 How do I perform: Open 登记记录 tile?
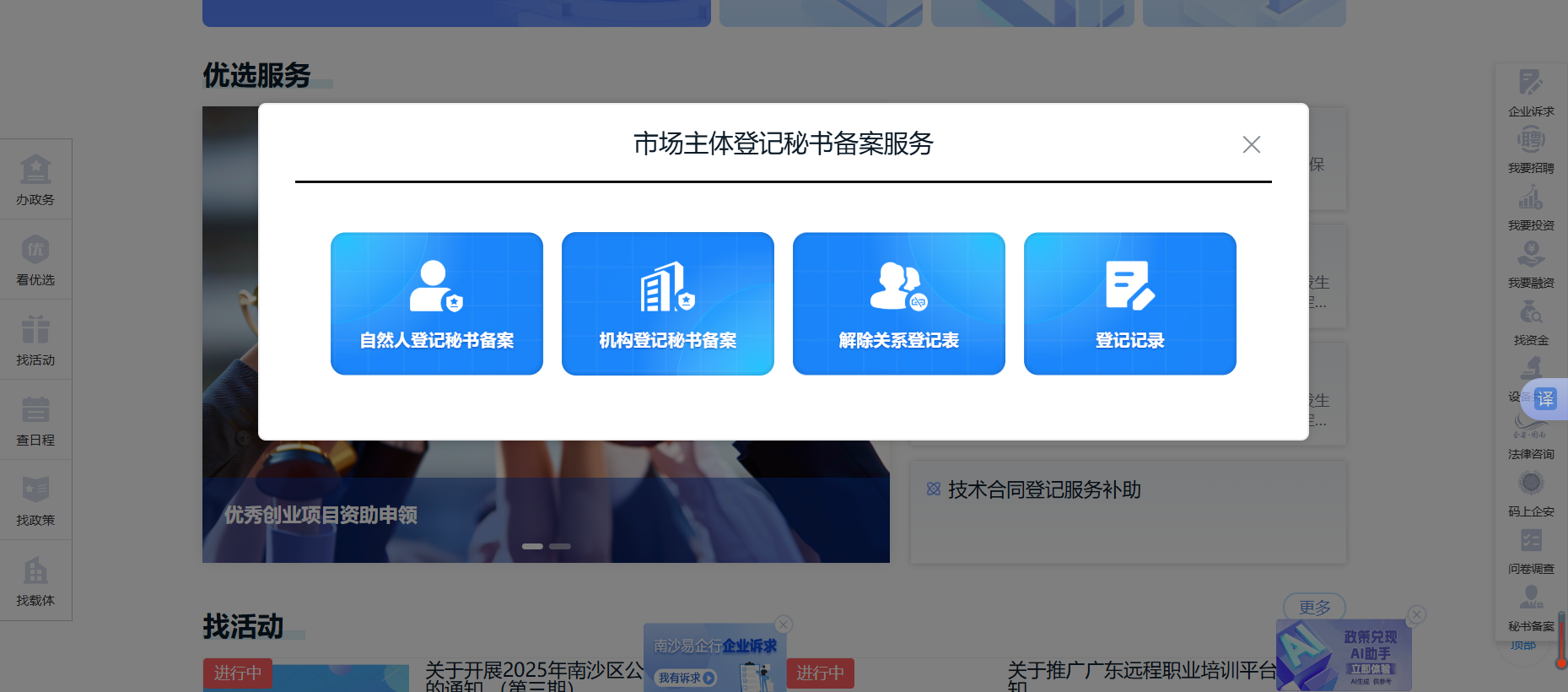click(x=1129, y=304)
